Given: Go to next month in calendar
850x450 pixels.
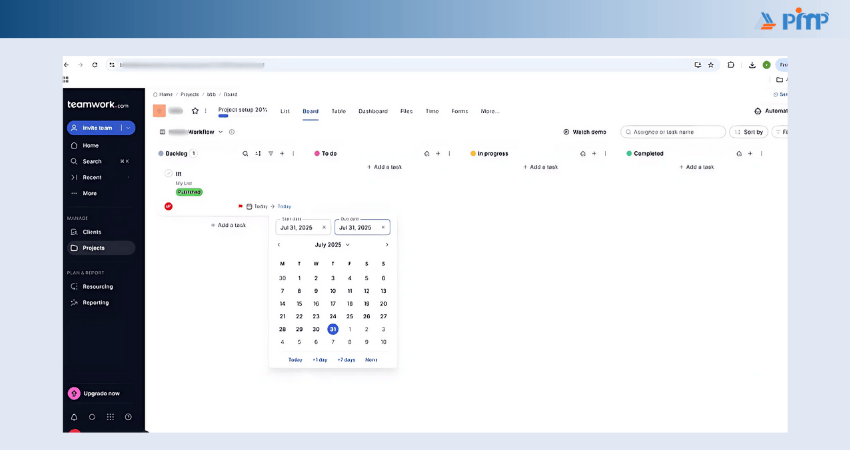Looking at the screenshot, I should 387,245.
